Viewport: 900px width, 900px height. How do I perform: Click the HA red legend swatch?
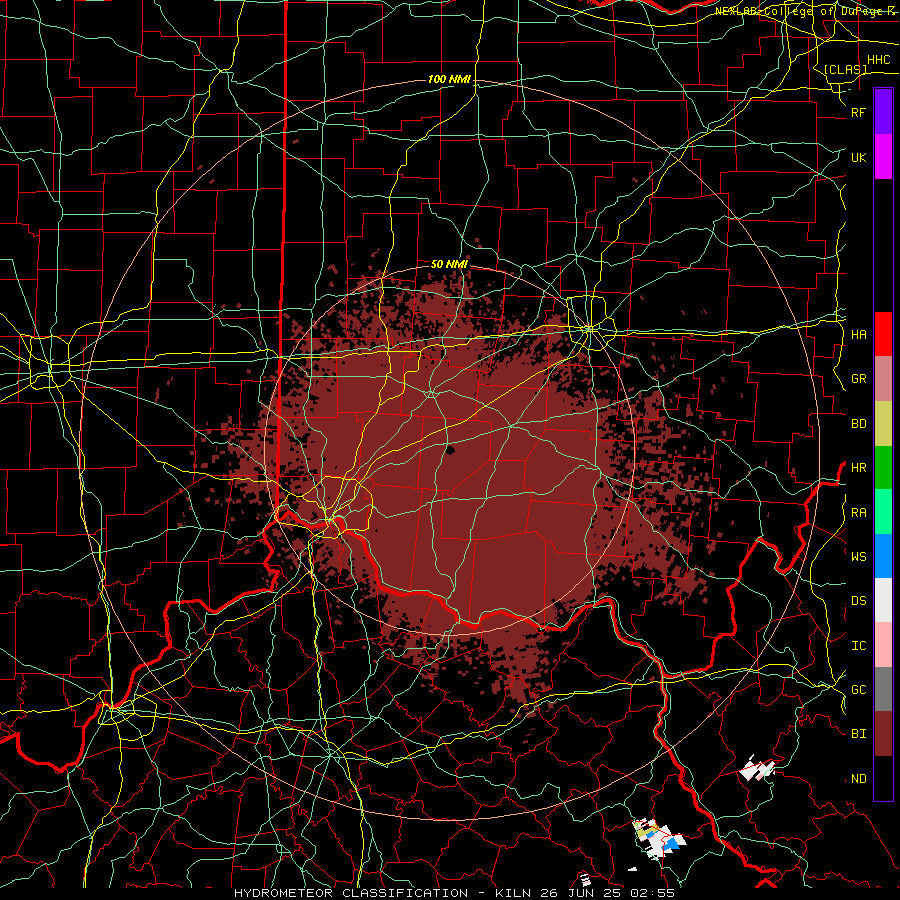(883, 334)
